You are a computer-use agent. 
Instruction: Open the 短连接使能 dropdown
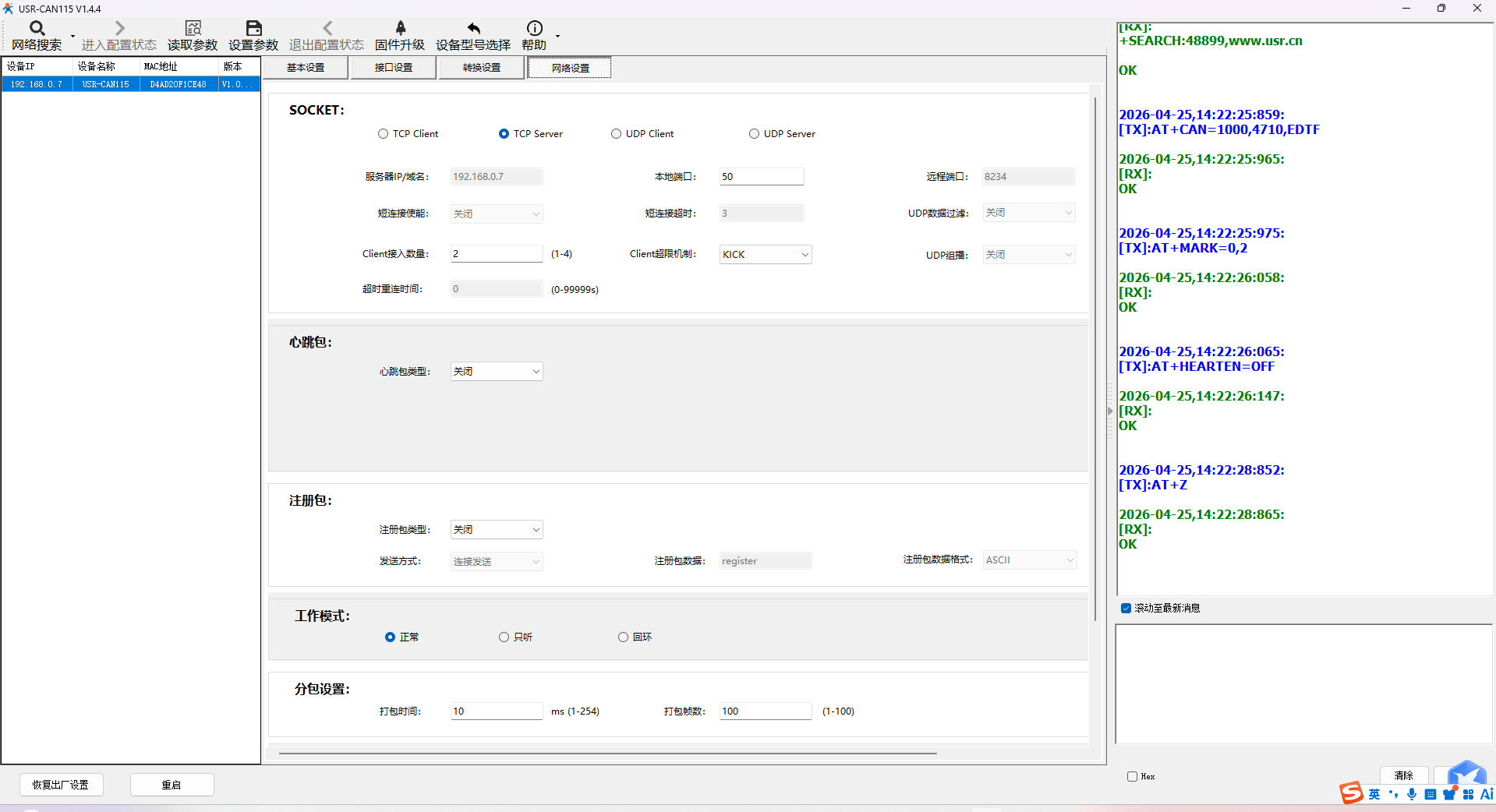point(496,214)
